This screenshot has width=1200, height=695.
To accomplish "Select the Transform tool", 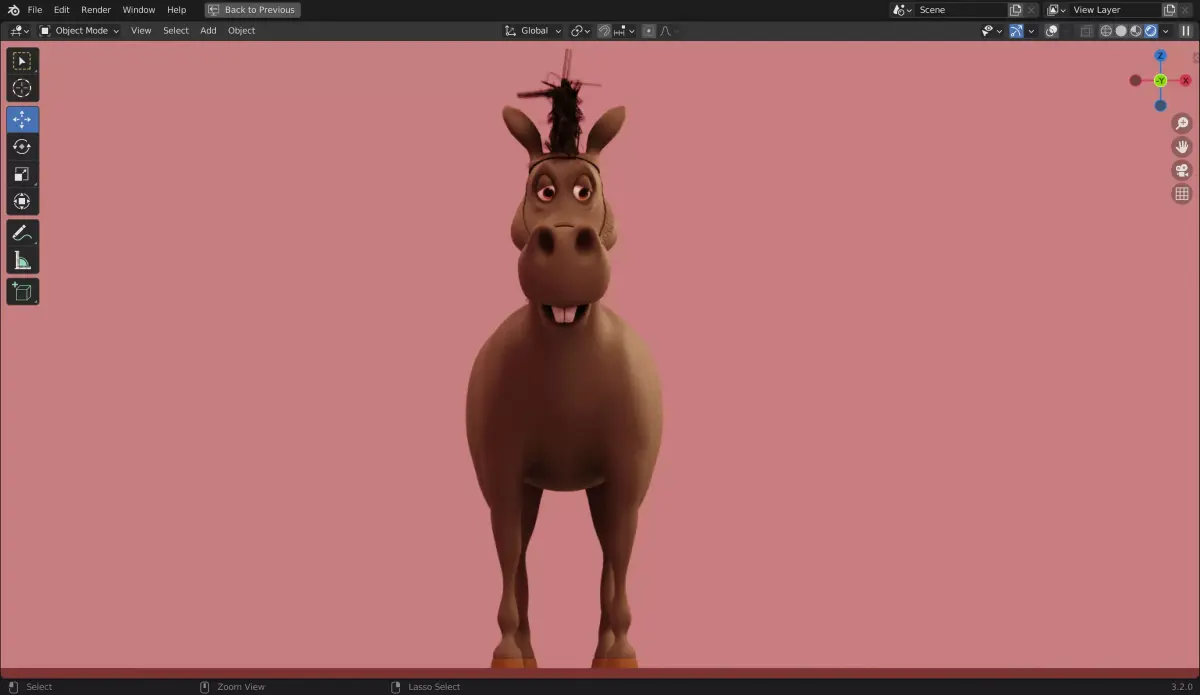I will click(x=22, y=201).
